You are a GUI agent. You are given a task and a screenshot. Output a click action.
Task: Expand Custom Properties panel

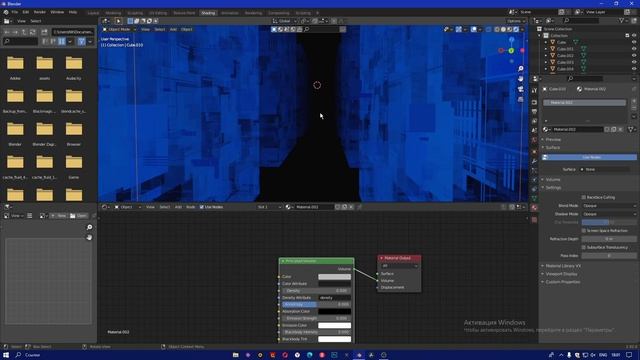(x=562, y=282)
